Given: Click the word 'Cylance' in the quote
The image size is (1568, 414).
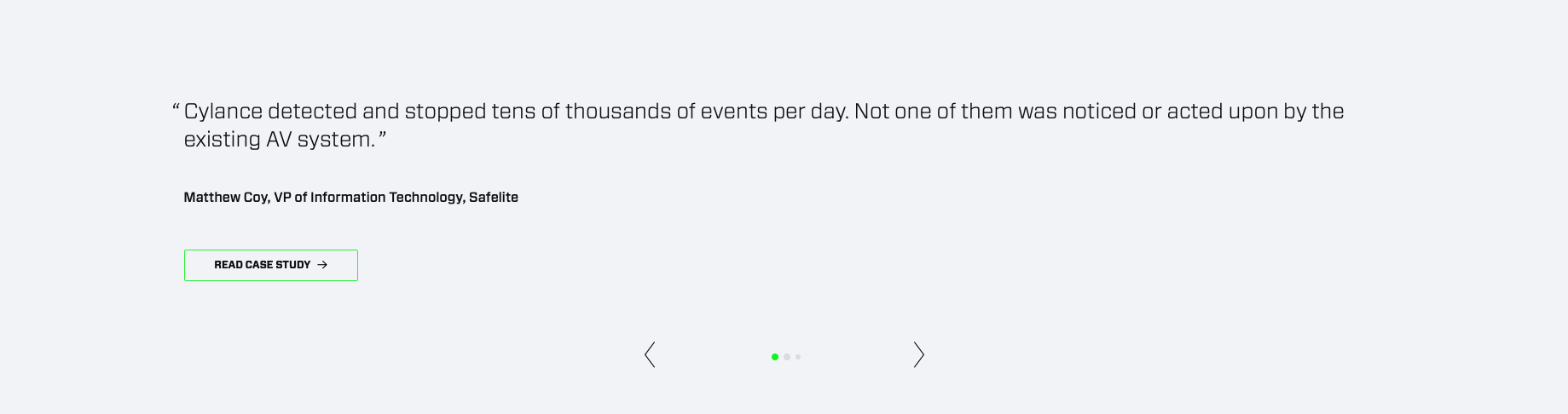Looking at the screenshot, I should (223, 112).
